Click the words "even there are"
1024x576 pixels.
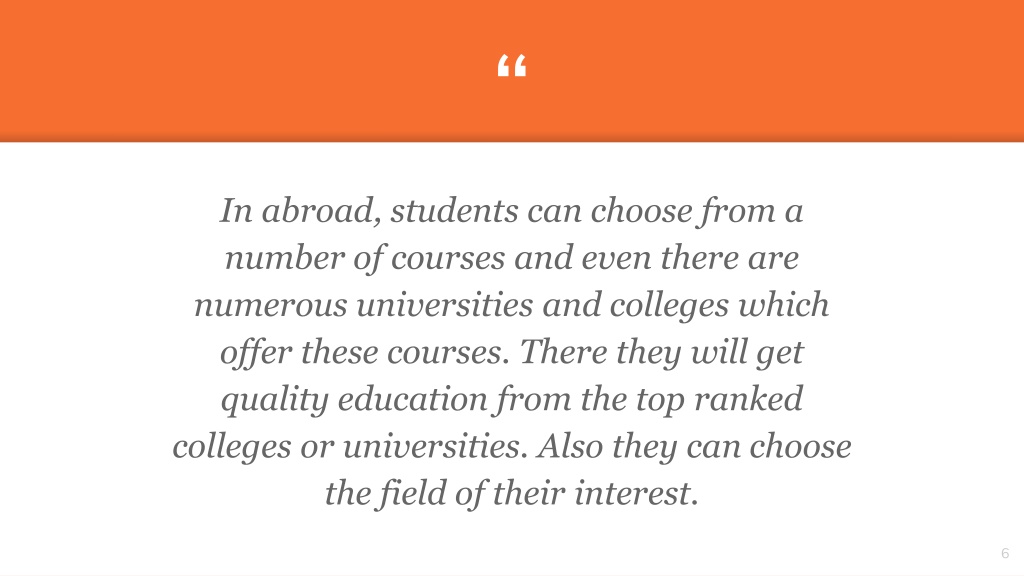[690, 259]
